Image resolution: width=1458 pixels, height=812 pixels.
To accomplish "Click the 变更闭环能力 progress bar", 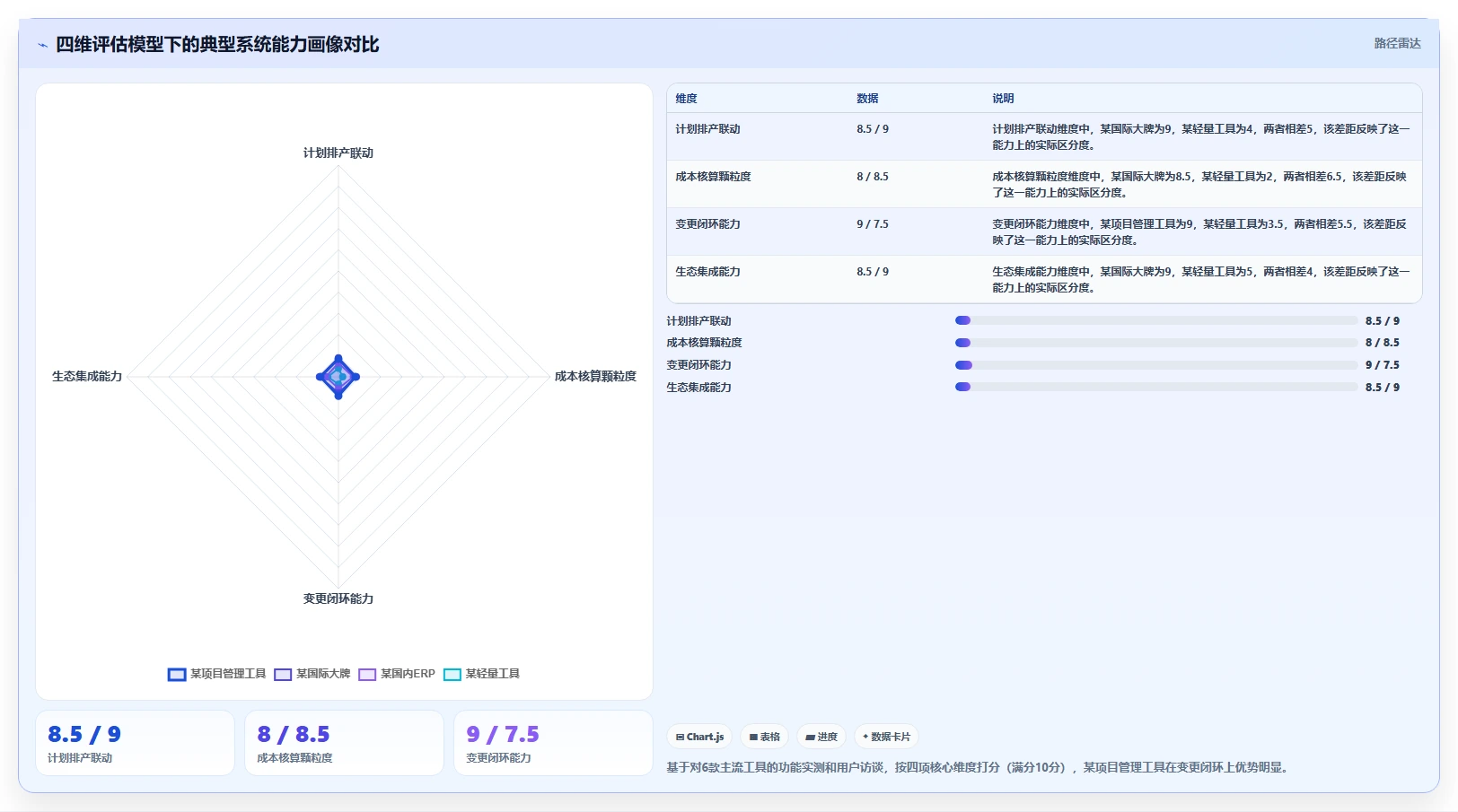I will pos(1156,365).
